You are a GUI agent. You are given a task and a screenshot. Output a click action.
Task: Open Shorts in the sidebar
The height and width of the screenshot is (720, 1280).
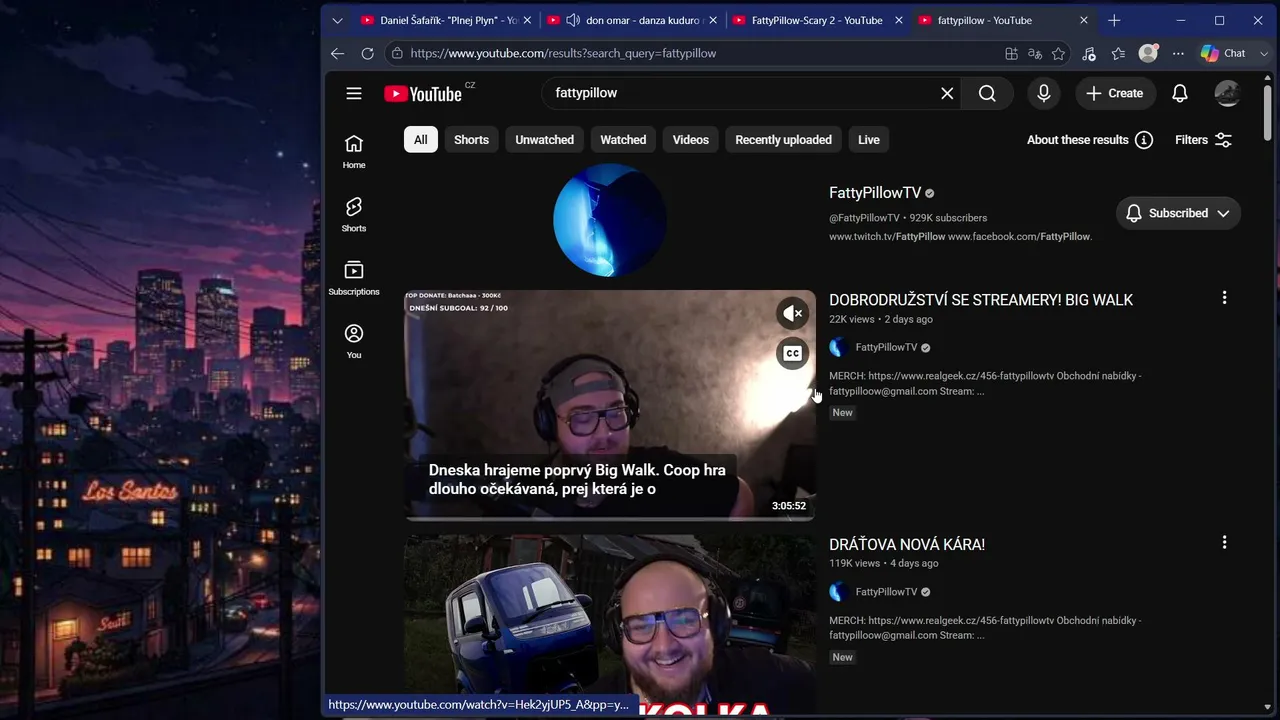point(354,214)
